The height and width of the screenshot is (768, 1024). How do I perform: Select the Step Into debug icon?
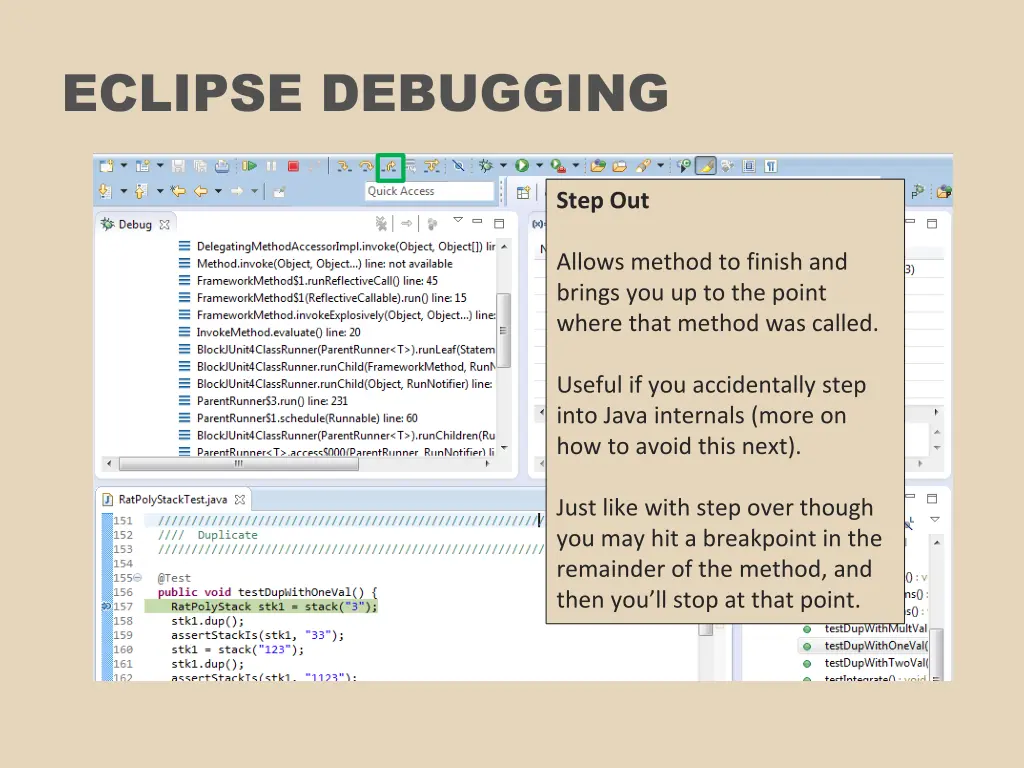click(343, 166)
